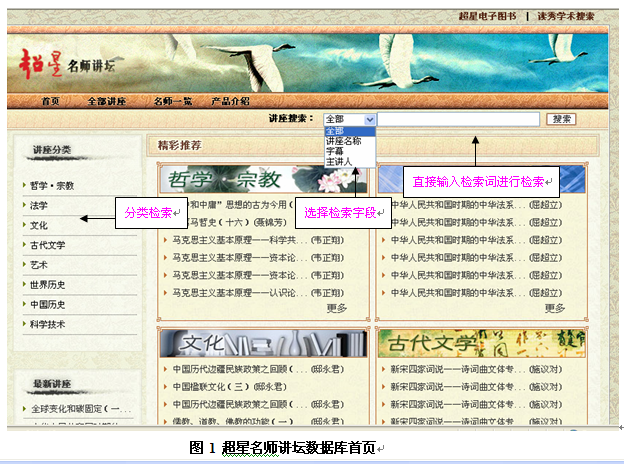Click arrow bullet beside 法学 category

pyautogui.click(x=24, y=205)
